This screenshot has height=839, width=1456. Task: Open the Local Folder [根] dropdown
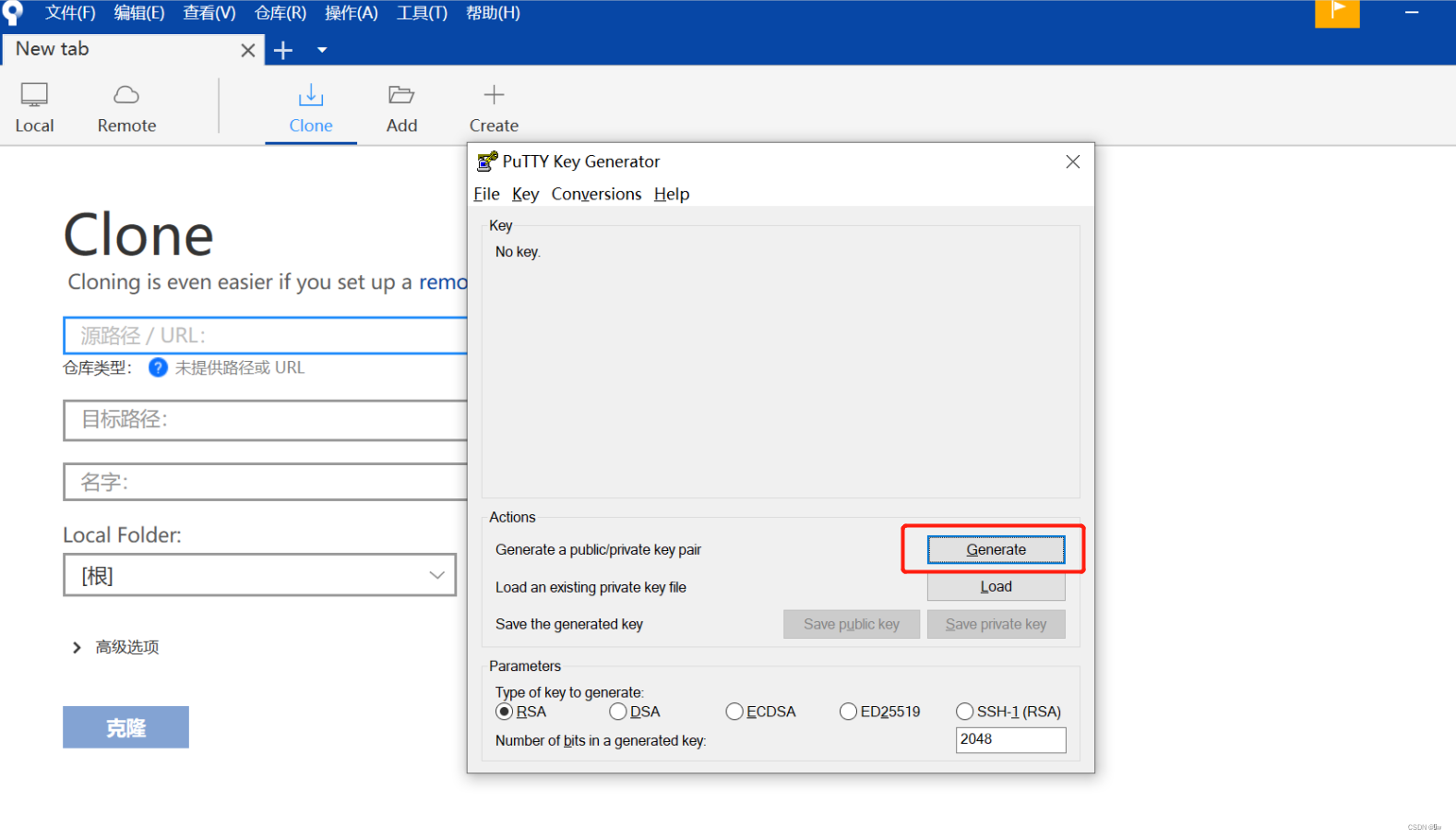(259, 575)
